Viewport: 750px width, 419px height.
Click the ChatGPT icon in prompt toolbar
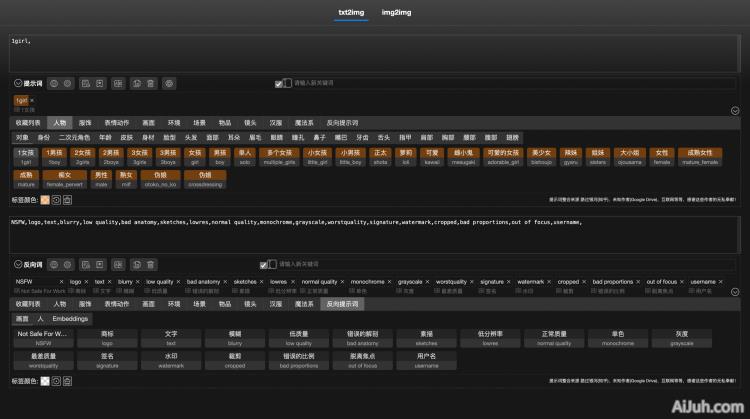169,83
